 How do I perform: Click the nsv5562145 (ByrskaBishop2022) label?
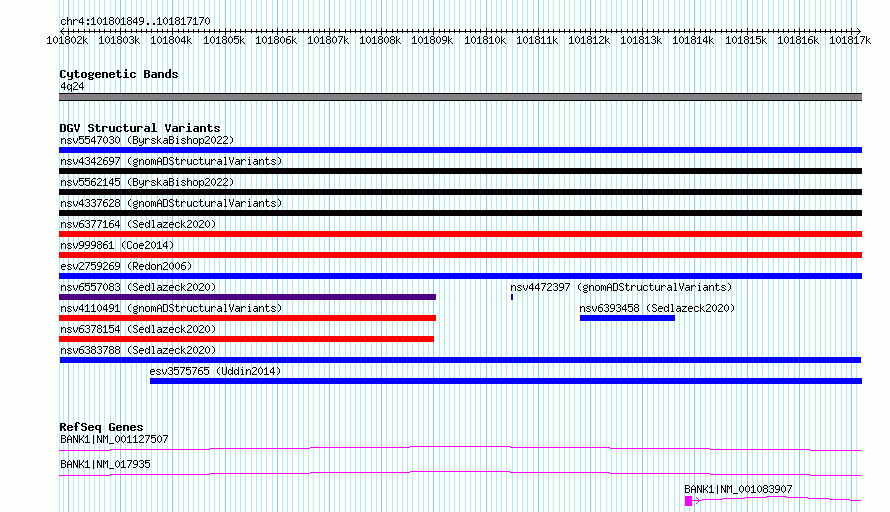tap(147, 182)
